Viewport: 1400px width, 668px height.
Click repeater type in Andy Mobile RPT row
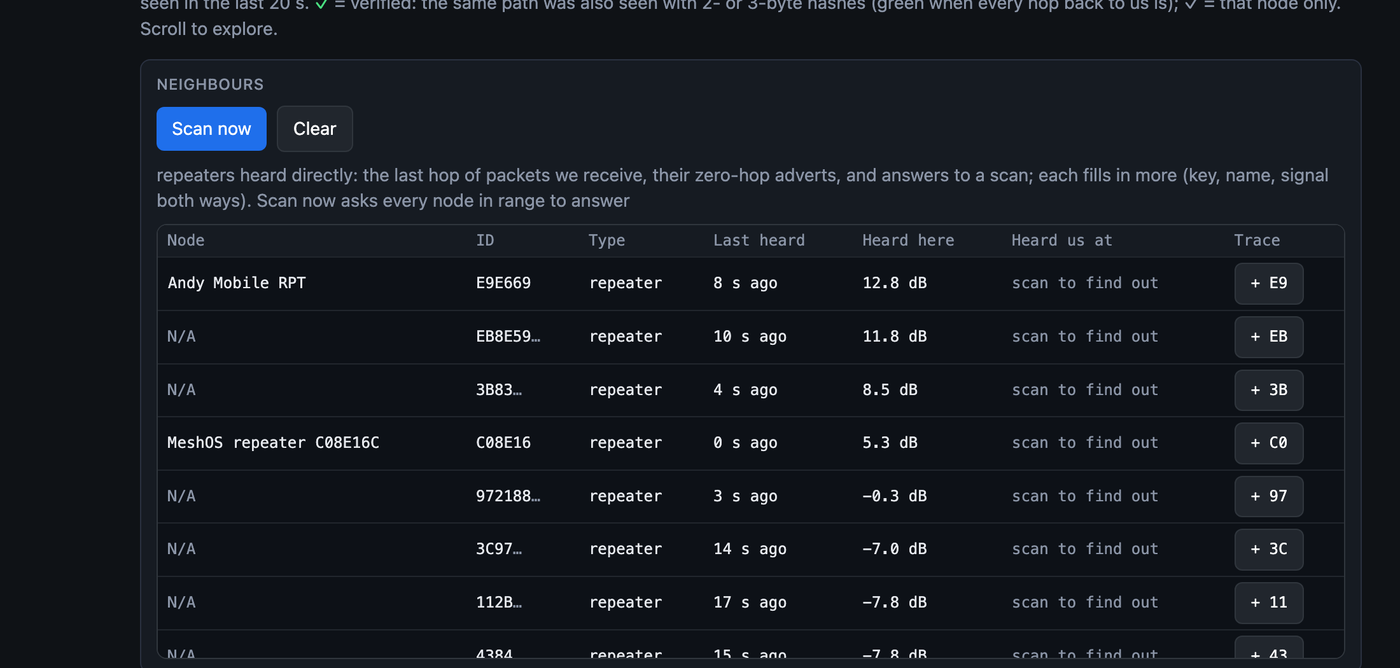point(625,283)
